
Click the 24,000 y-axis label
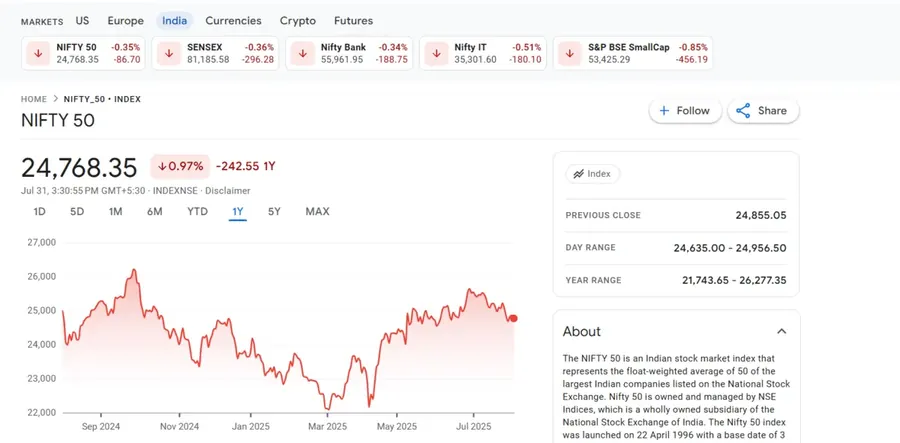point(41,345)
